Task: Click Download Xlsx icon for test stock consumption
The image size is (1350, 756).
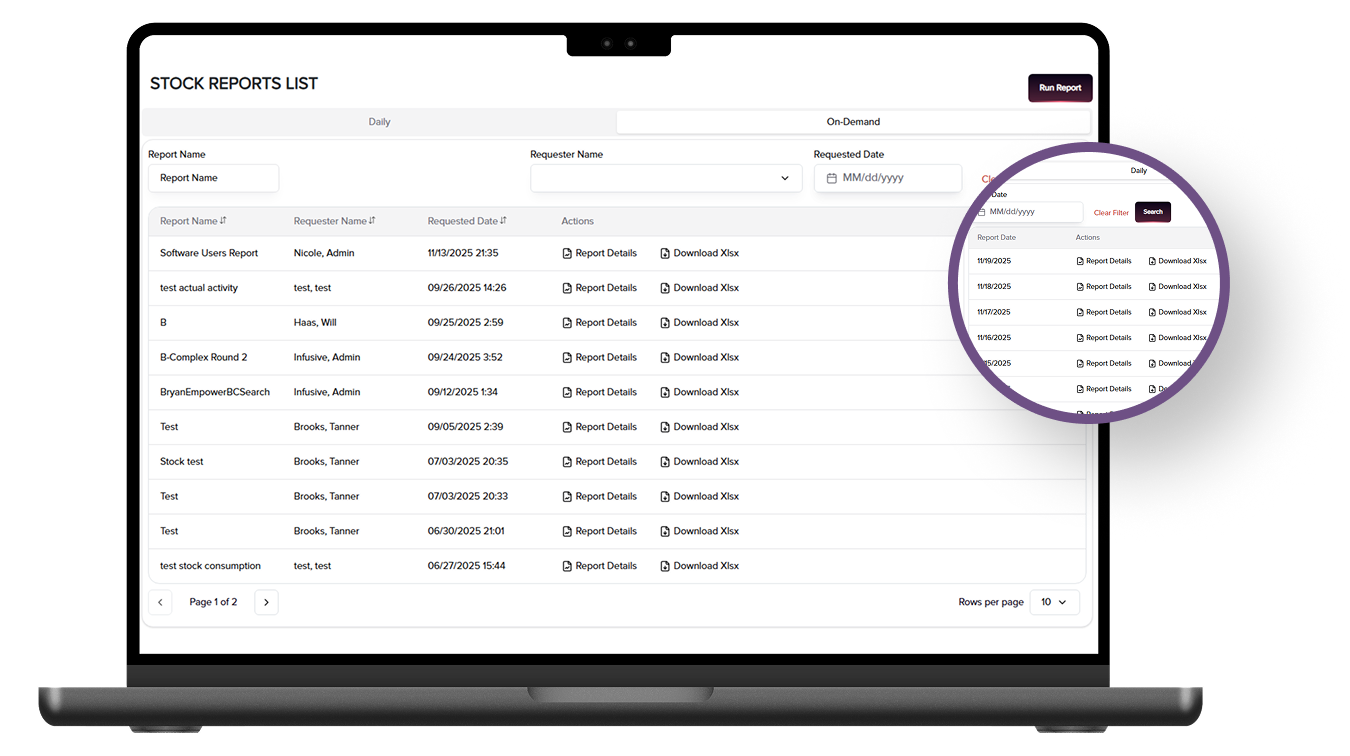Action: (x=665, y=566)
